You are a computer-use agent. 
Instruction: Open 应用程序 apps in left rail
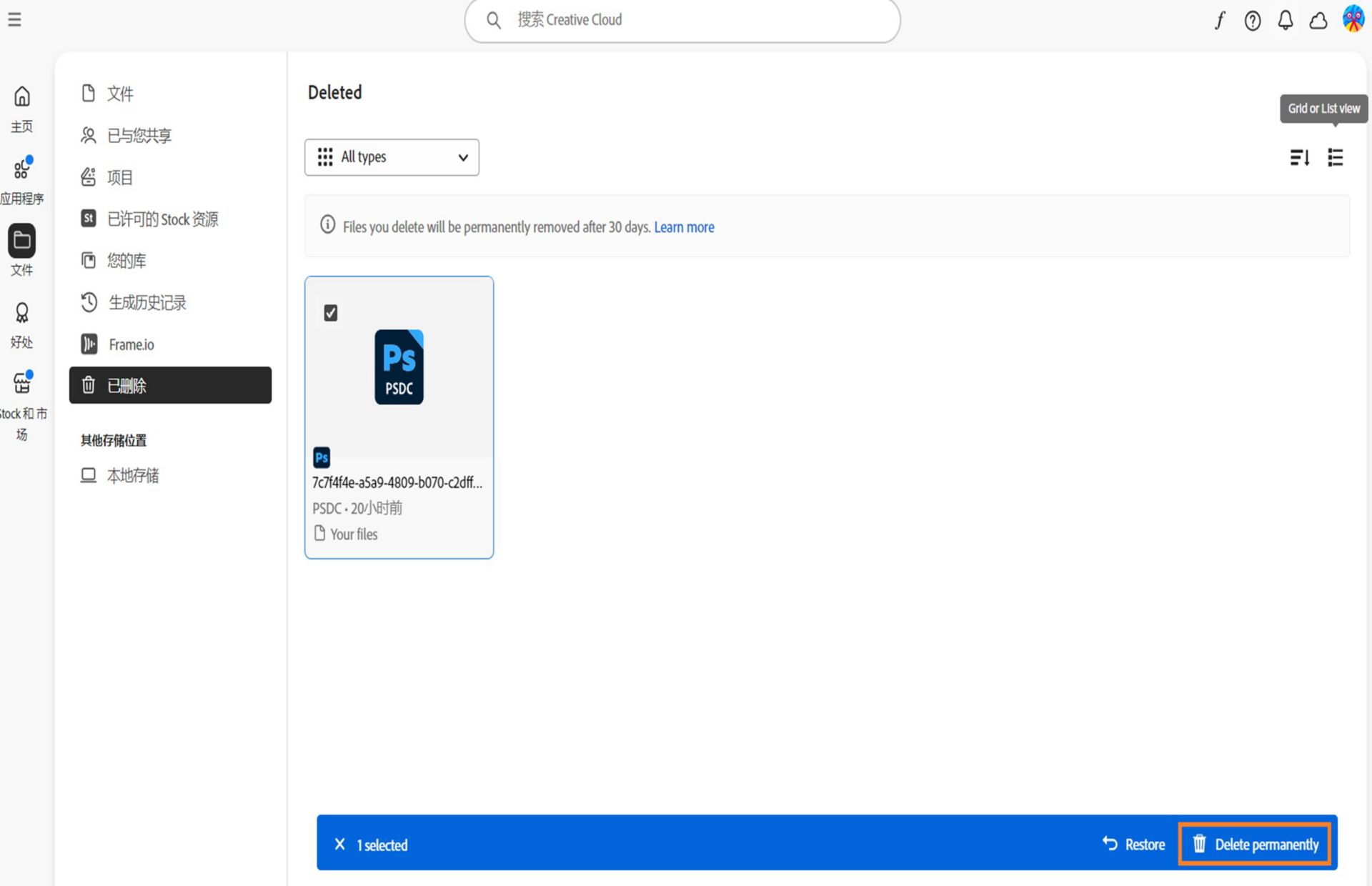(22, 181)
